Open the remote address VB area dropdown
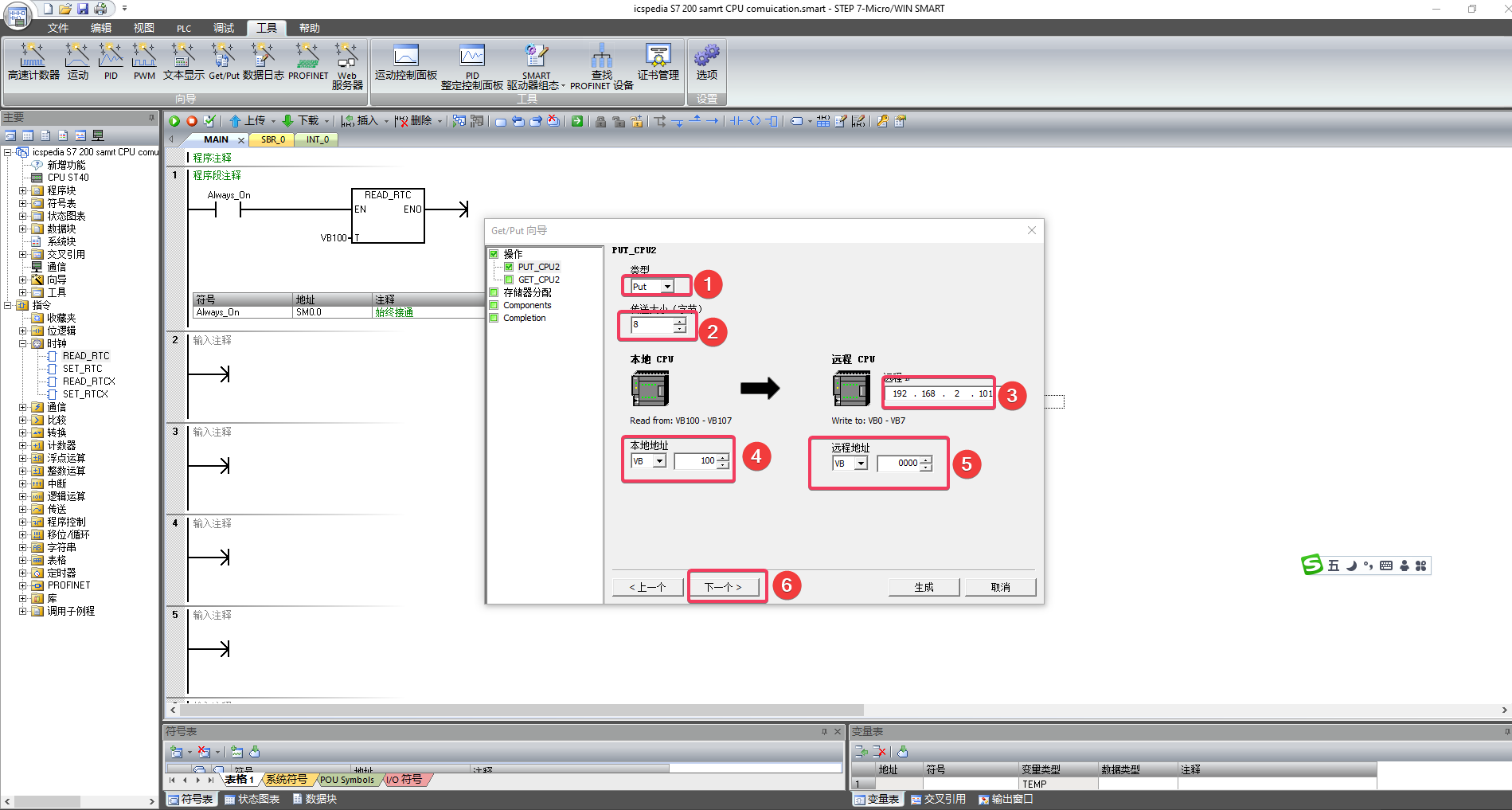Image resolution: width=1512 pixels, height=810 pixels. coord(861,464)
